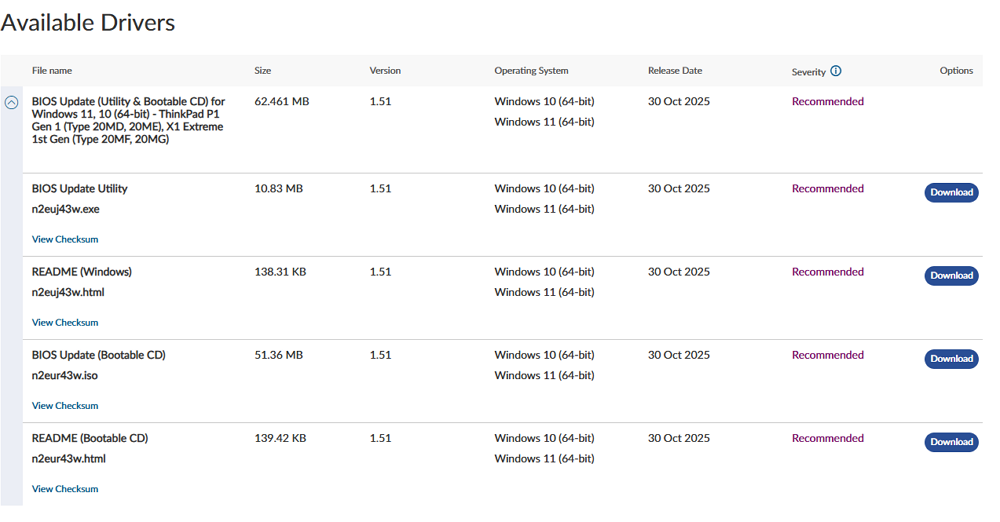The height and width of the screenshot is (522, 1000).
Task: Click the Release Date column header
Action: point(675,71)
